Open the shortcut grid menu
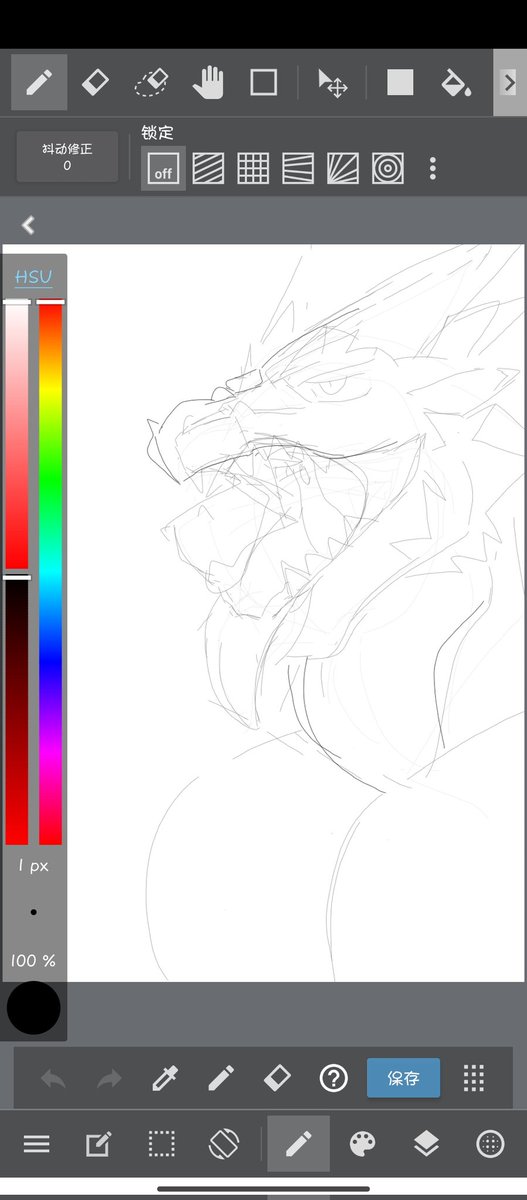This screenshot has width=527, height=1200. click(474, 1078)
